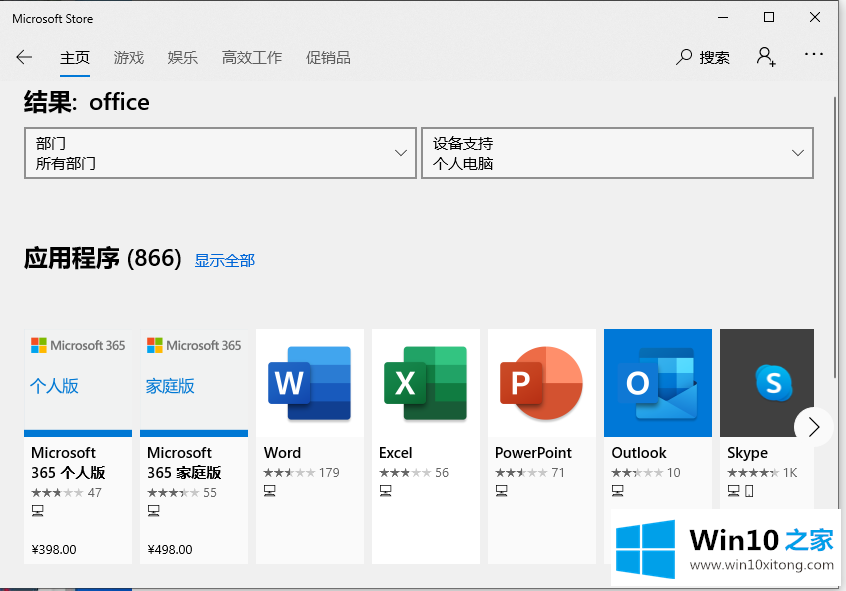
Task: Switch to the 娱乐 tab
Action: click(182, 58)
